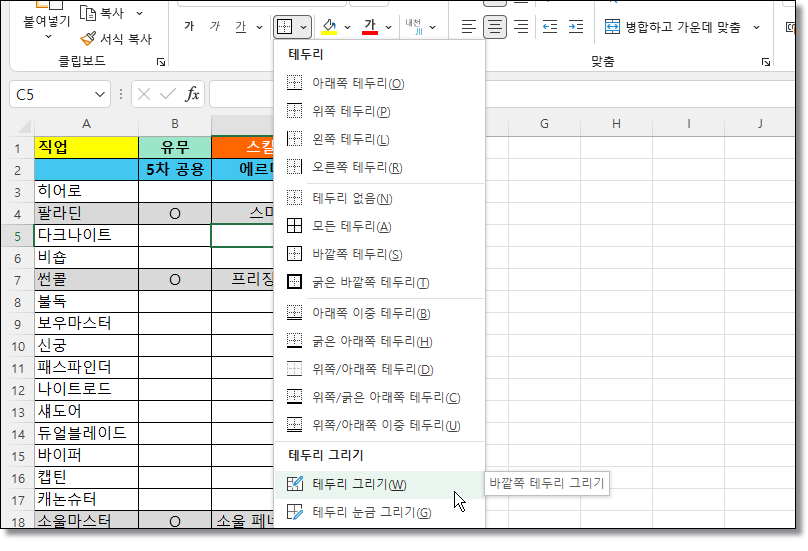Toggle italic (가) formatting

tap(215, 26)
